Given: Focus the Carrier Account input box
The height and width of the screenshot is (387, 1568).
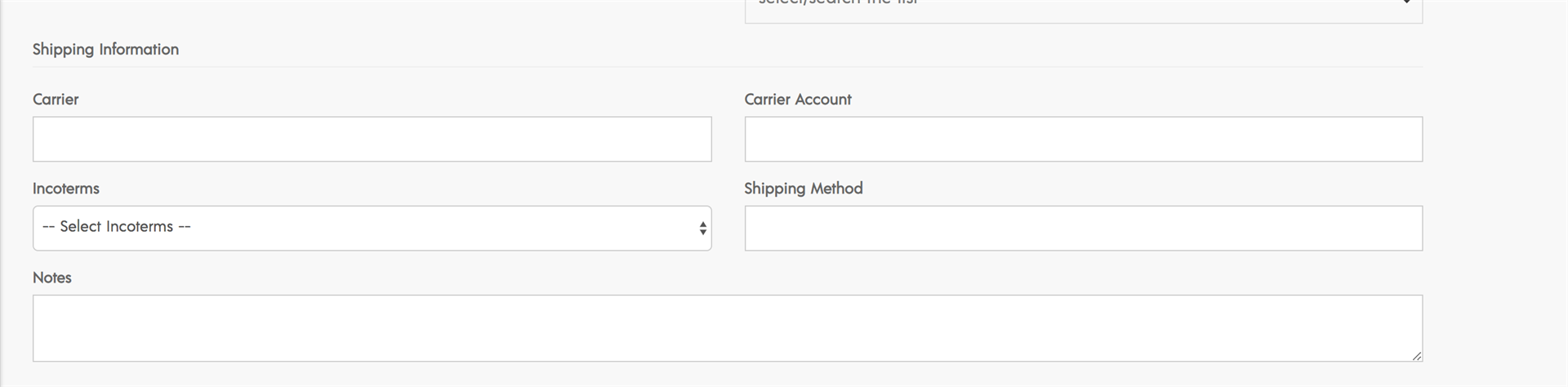Looking at the screenshot, I should point(1083,139).
